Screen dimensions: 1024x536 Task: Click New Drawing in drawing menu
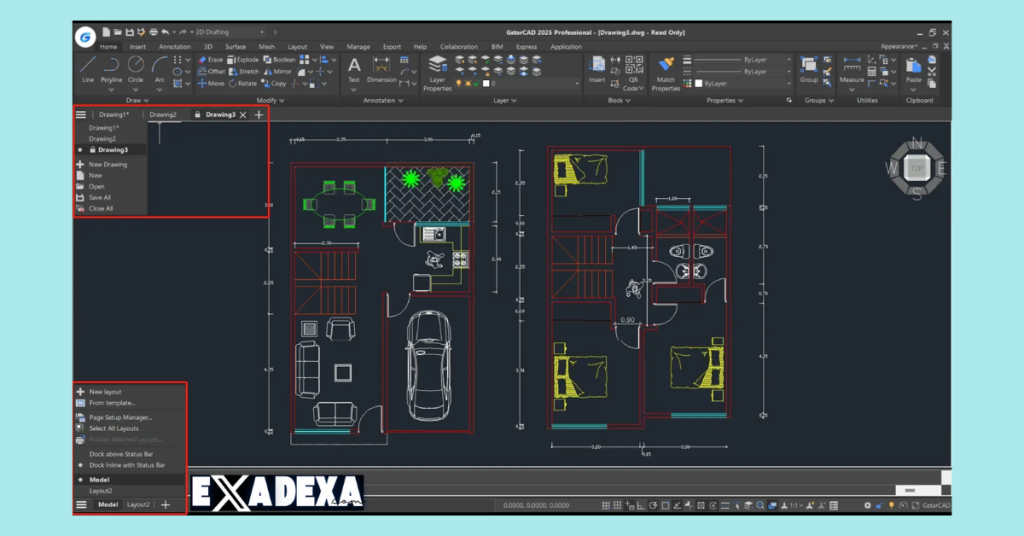point(108,165)
